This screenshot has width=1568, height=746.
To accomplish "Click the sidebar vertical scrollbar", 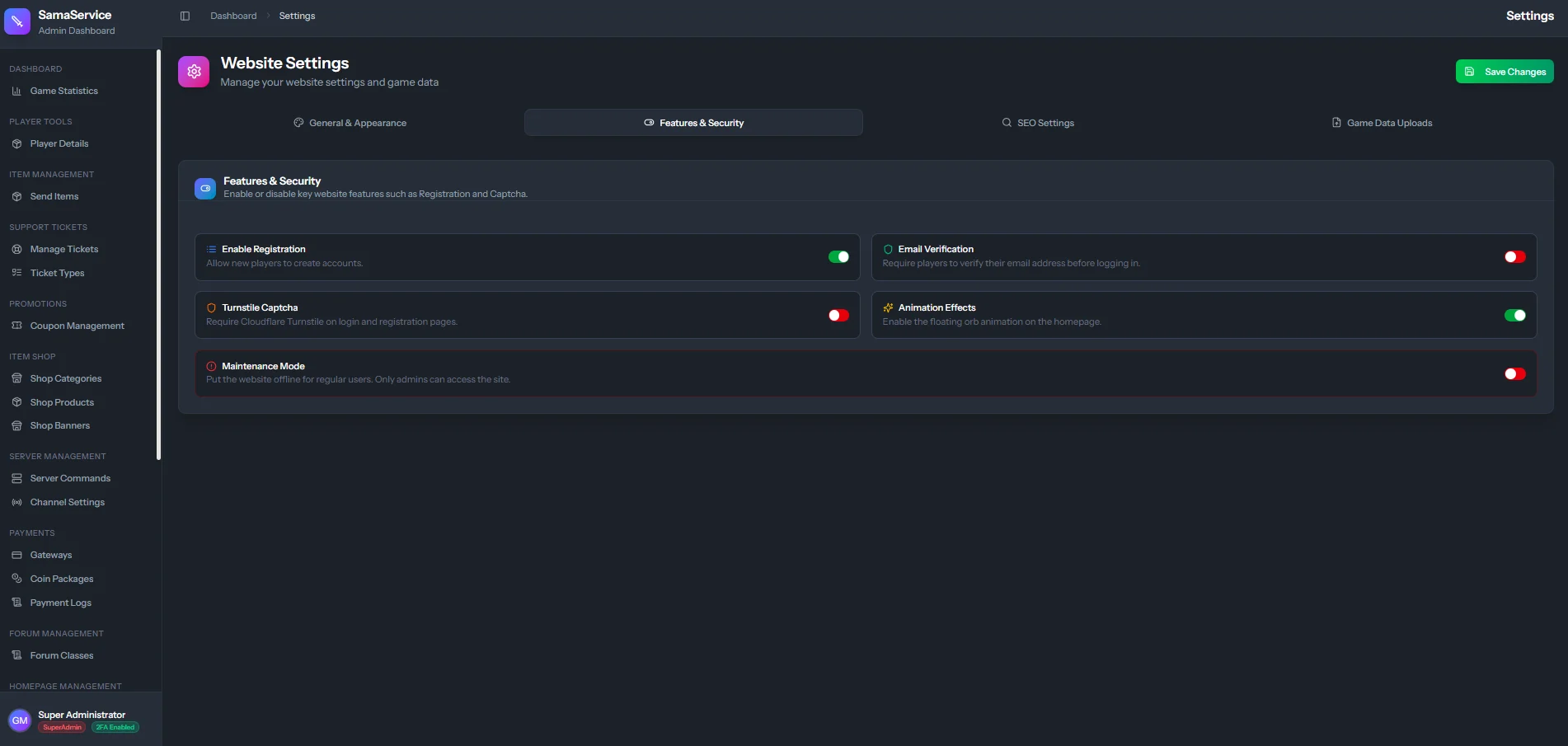I will (x=158, y=255).
